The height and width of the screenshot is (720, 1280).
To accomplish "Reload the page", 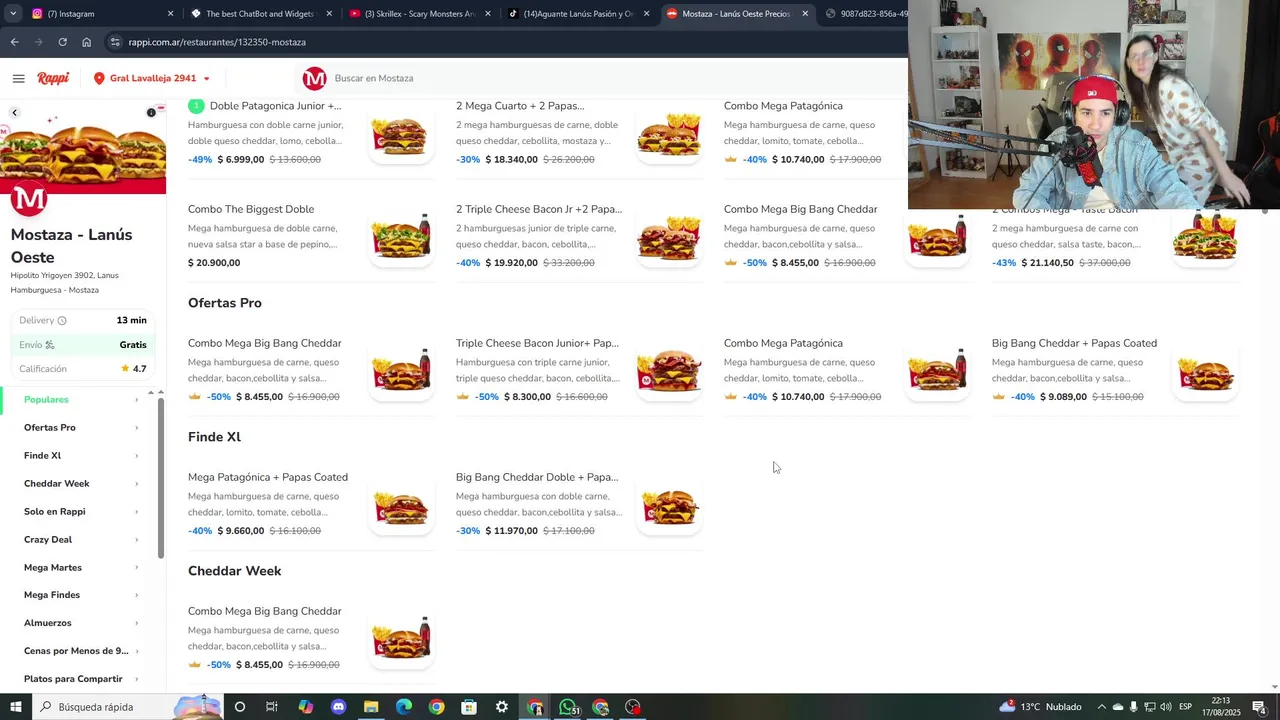I will pos(62,42).
